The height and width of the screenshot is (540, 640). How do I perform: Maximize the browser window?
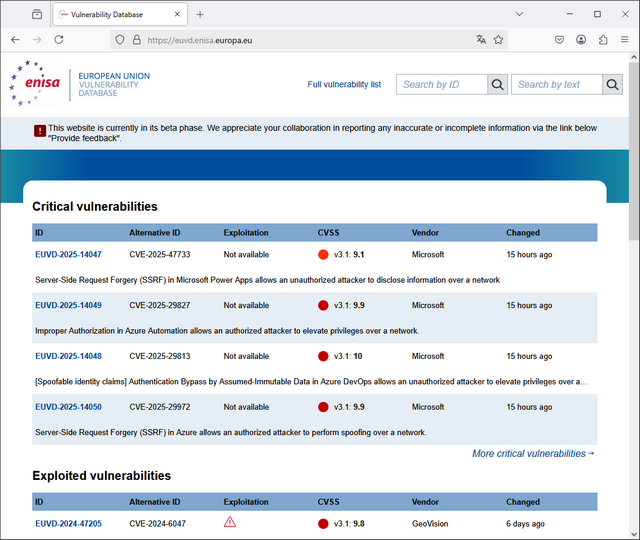click(x=597, y=14)
